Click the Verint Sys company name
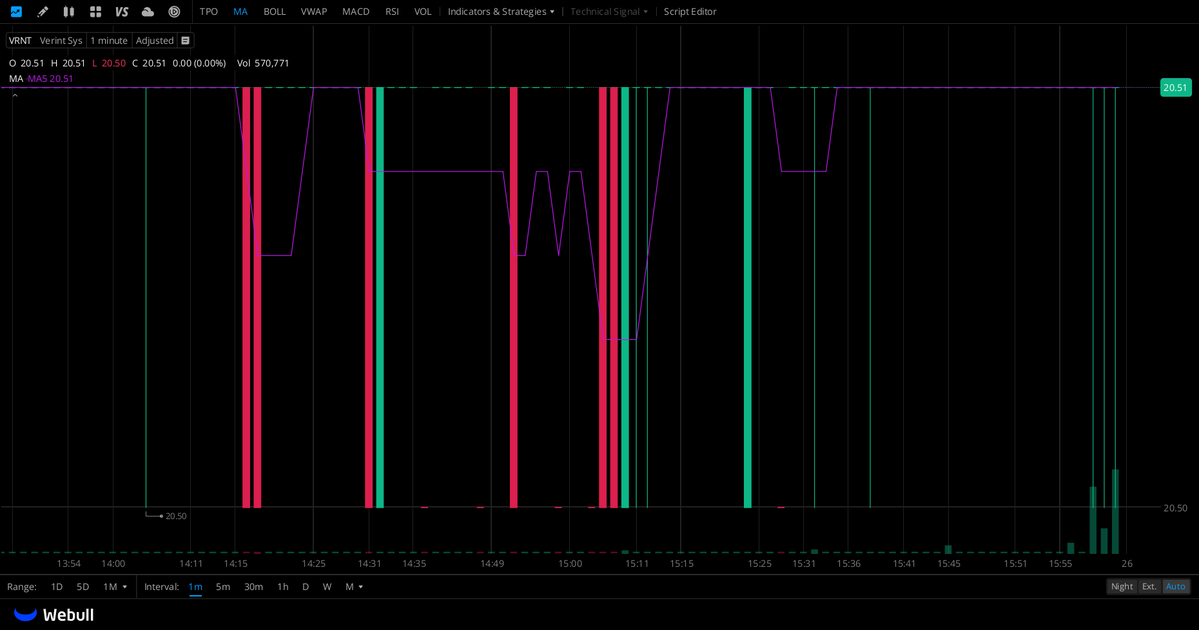1199x630 pixels. [60, 41]
